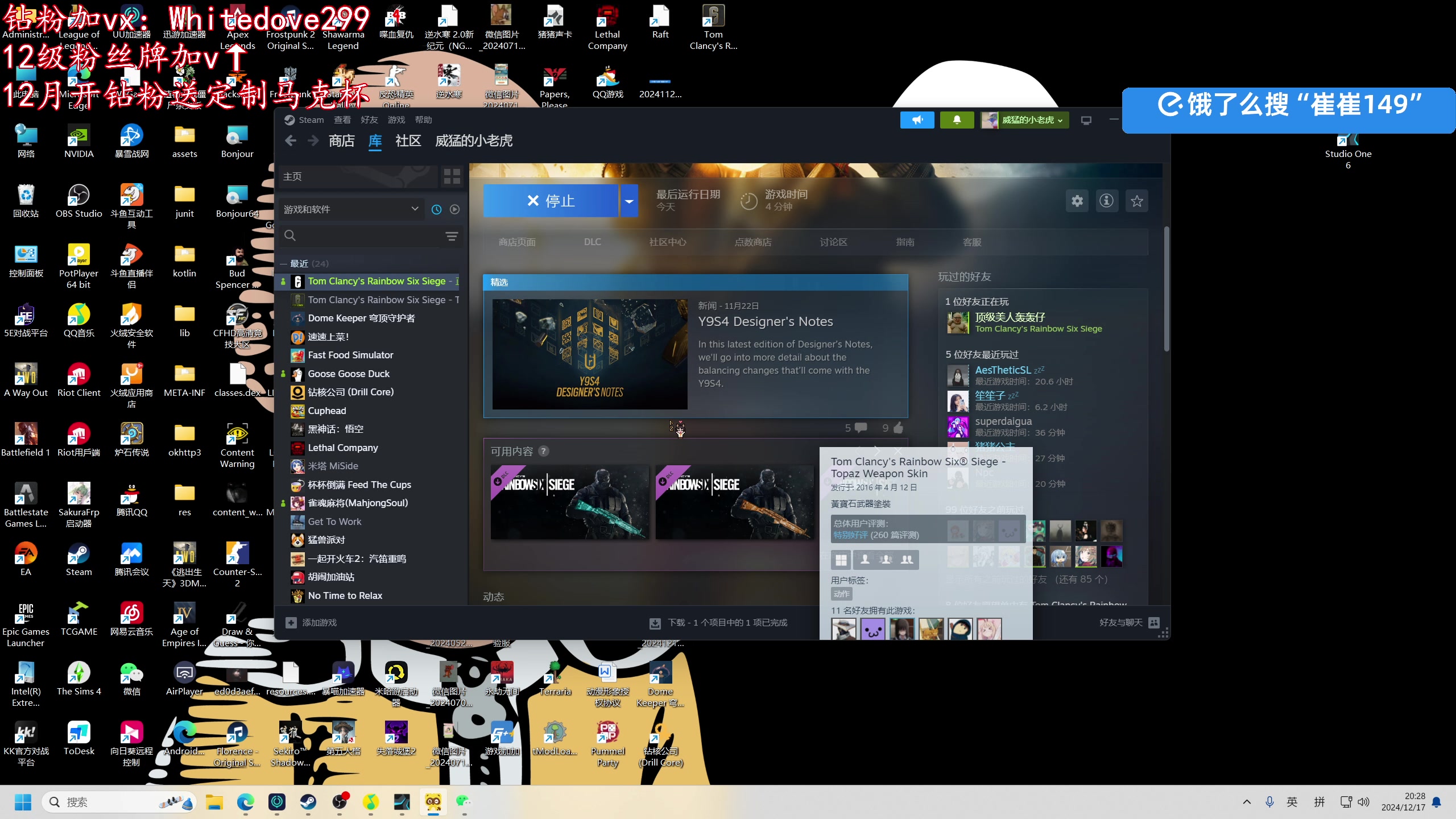Image resolution: width=1456 pixels, height=819 pixels.
Task: Open teal weapon skin DLC thumbnail
Action: (569, 502)
